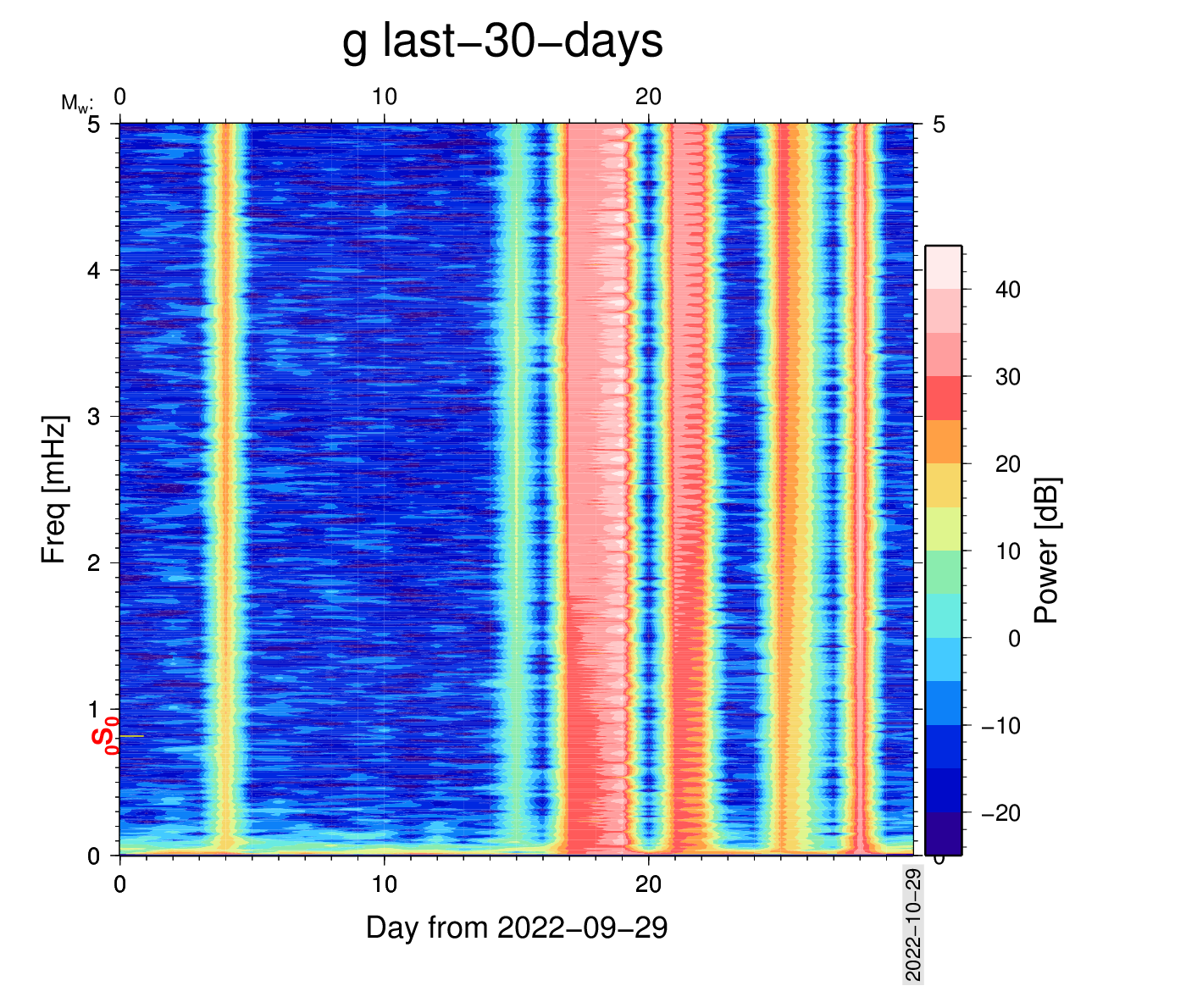The height and width of the screenshot is (1008, 1186).
Task: Select the palest pink swatch at colorbar top
Action: 943,268
